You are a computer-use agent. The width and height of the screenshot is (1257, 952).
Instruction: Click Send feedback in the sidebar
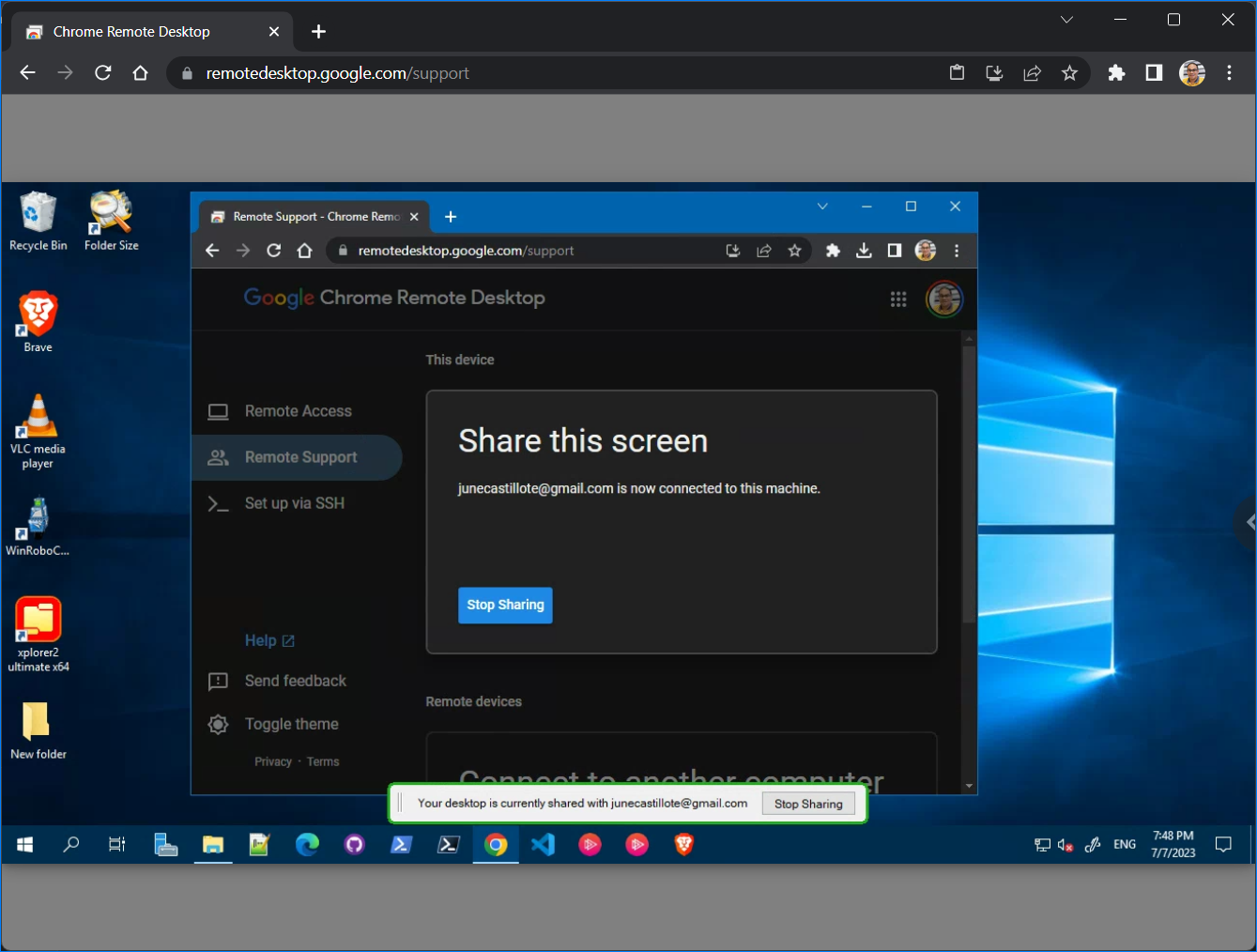295,681
